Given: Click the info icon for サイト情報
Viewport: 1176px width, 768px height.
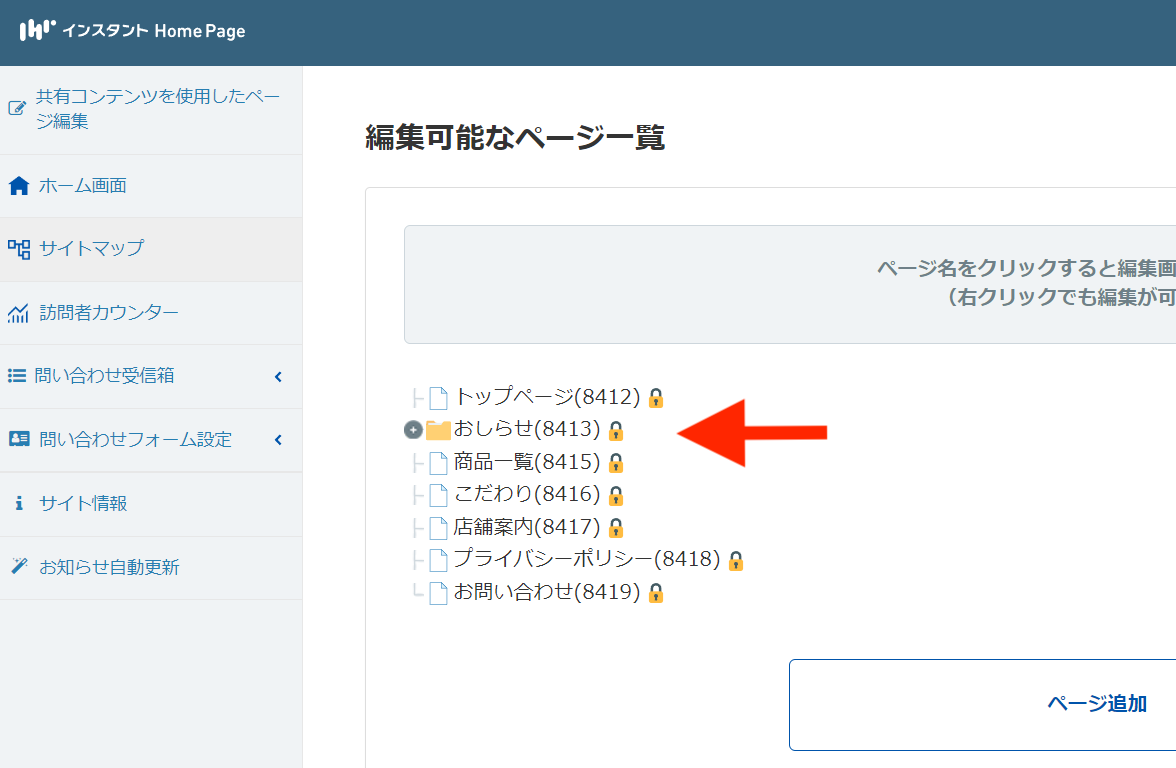Looking at the screenshot, I should [18, 504].
